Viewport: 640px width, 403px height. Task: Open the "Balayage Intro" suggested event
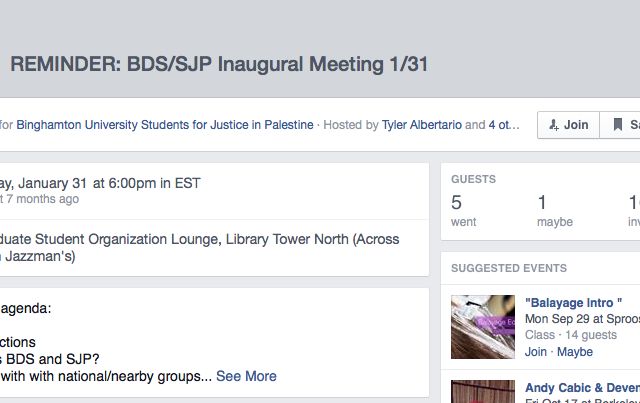(573, 303)
